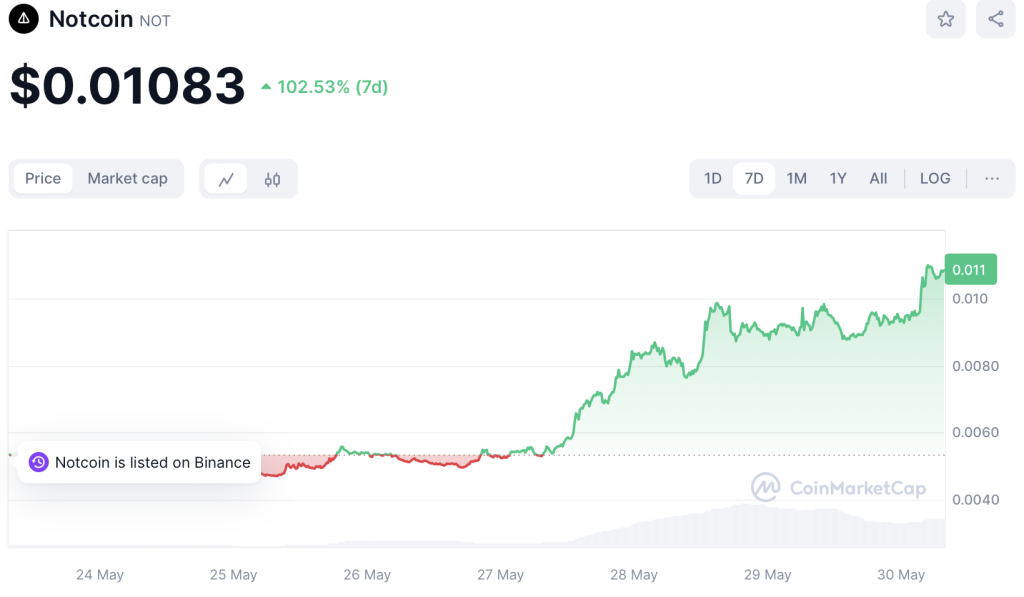Click the 0.011 price label on the chart
Image resolution: width=1024 pixels, height=597 pixels.
970,268
